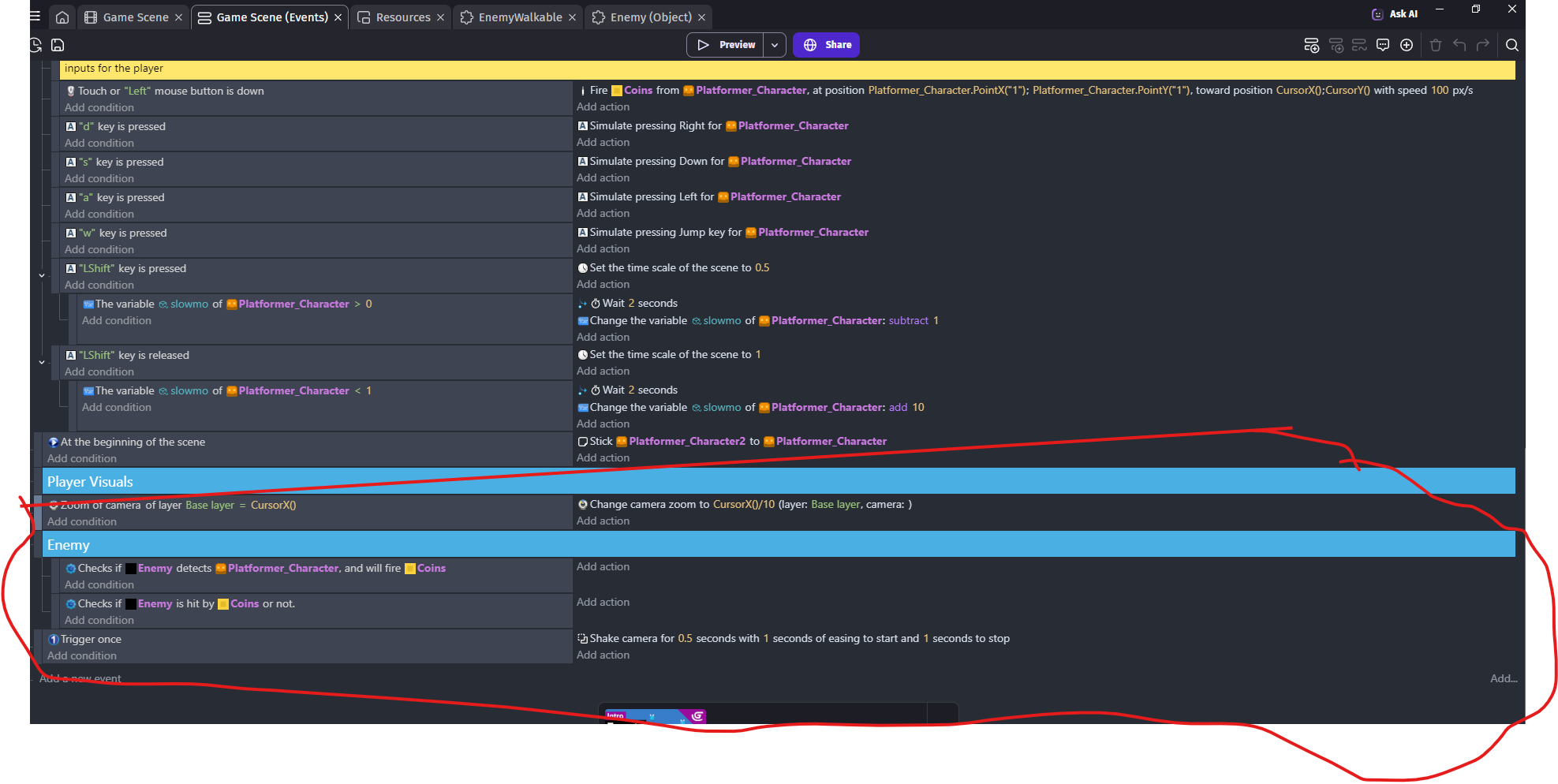
Task: Collapse the LShift key released event
Action: (x=42, y=362)
